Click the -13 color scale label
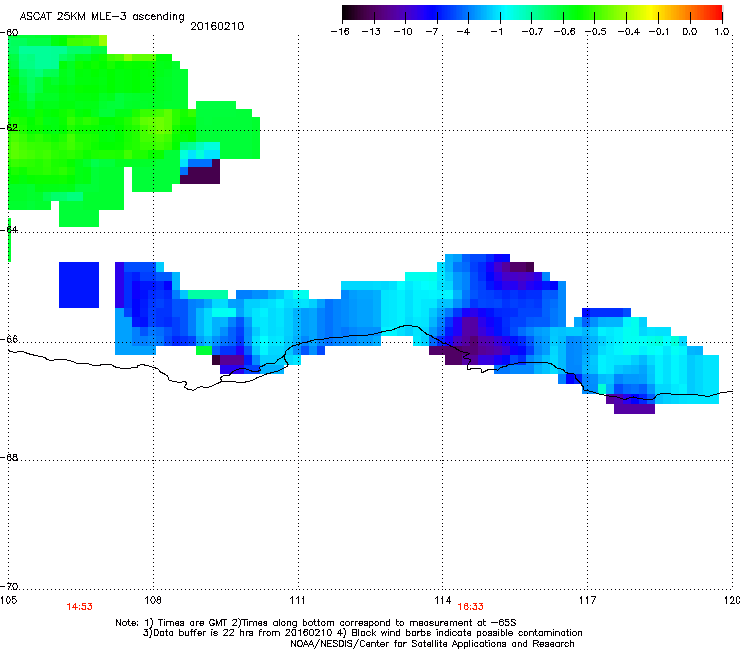 [371, 32]
